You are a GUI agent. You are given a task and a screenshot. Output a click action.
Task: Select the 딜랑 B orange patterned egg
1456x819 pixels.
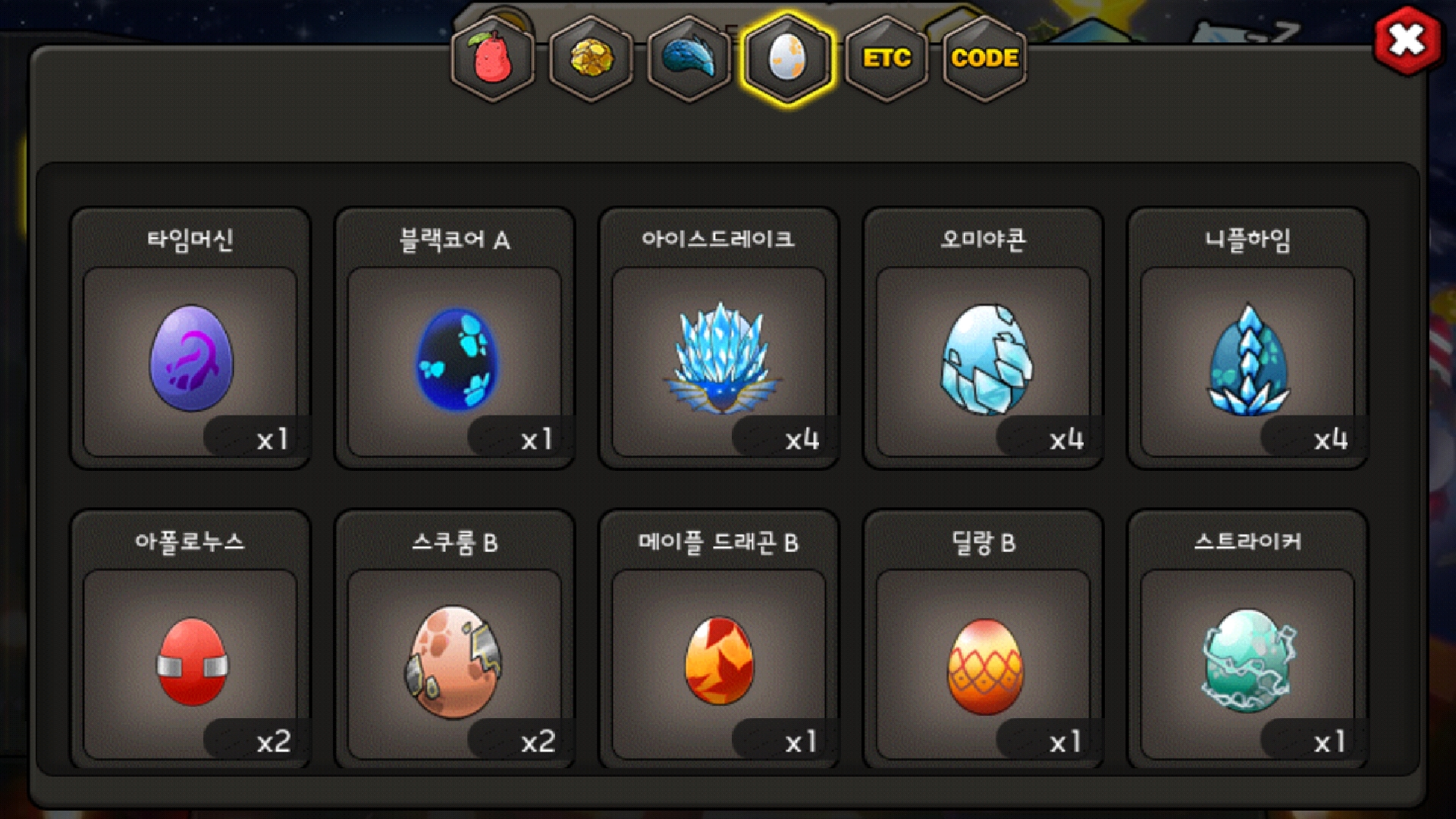coord(985,667)
